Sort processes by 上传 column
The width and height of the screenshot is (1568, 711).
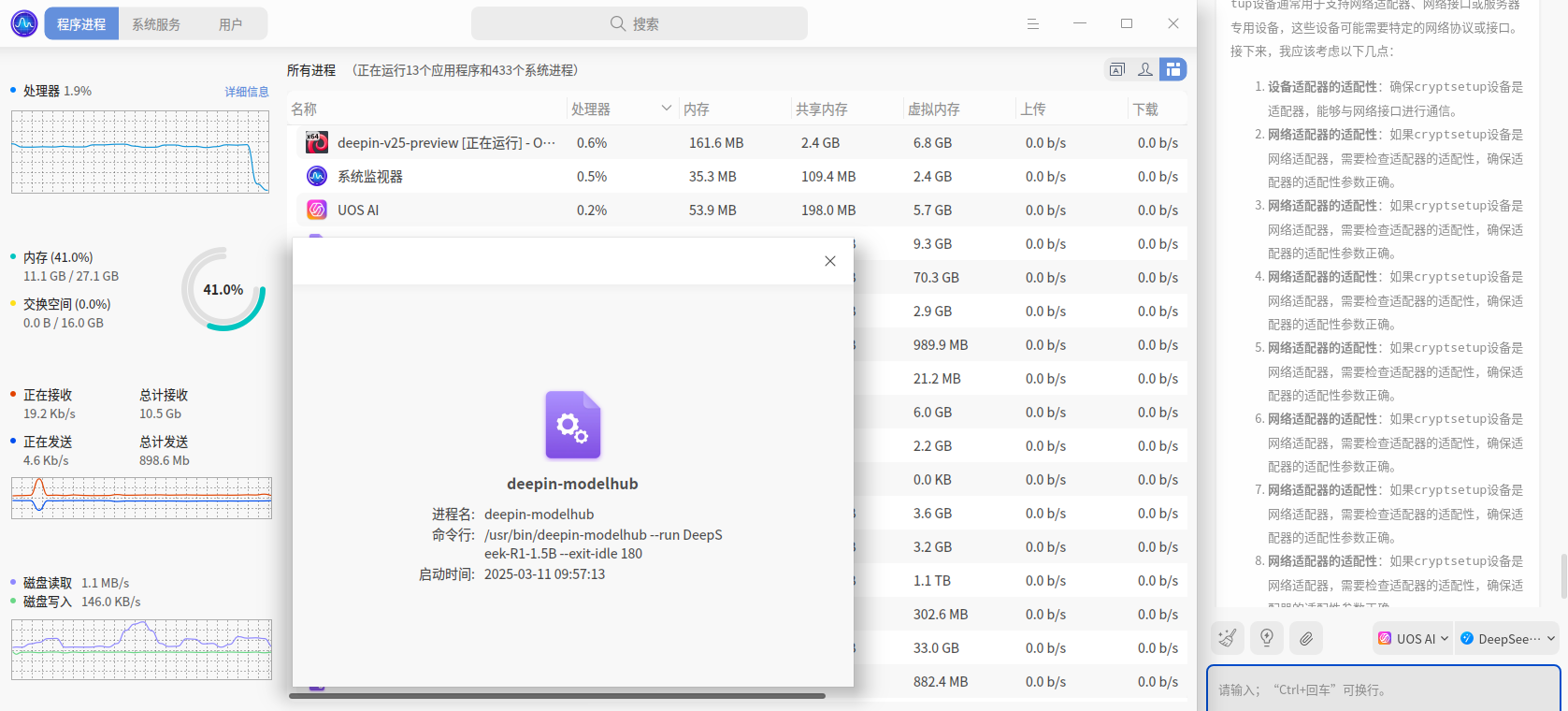(1072, 109)
